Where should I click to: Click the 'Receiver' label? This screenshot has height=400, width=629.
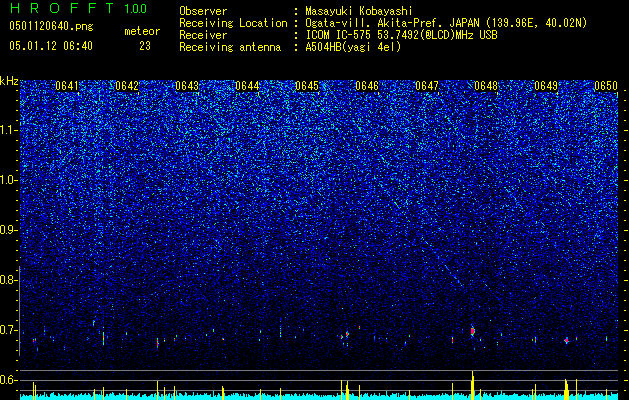203,35
